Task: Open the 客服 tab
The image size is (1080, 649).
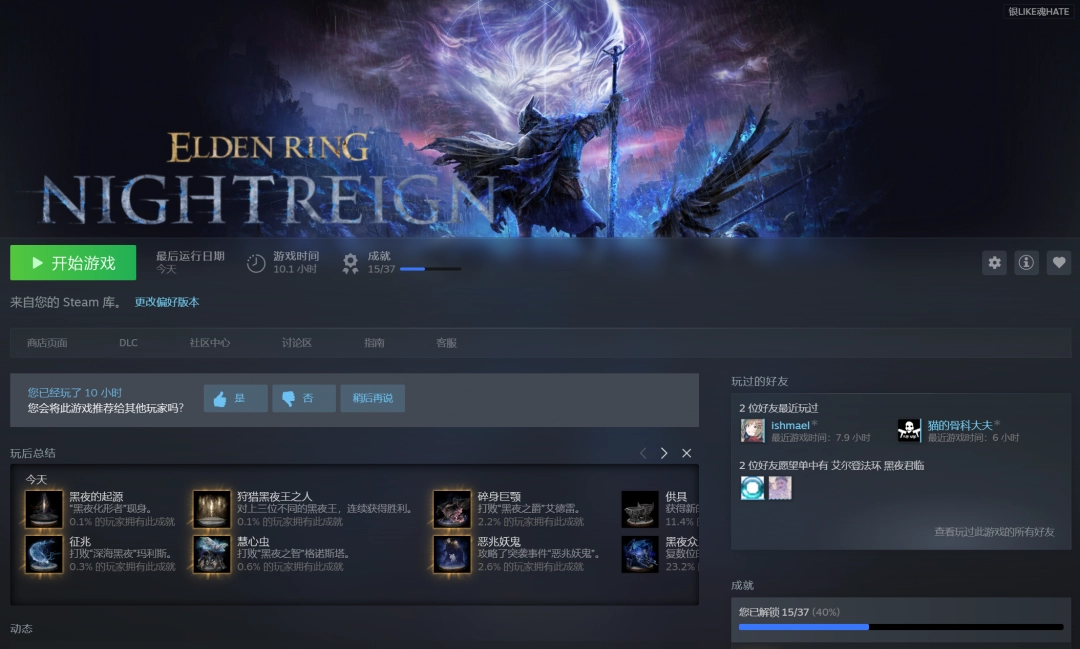Action: pos(446,342)
